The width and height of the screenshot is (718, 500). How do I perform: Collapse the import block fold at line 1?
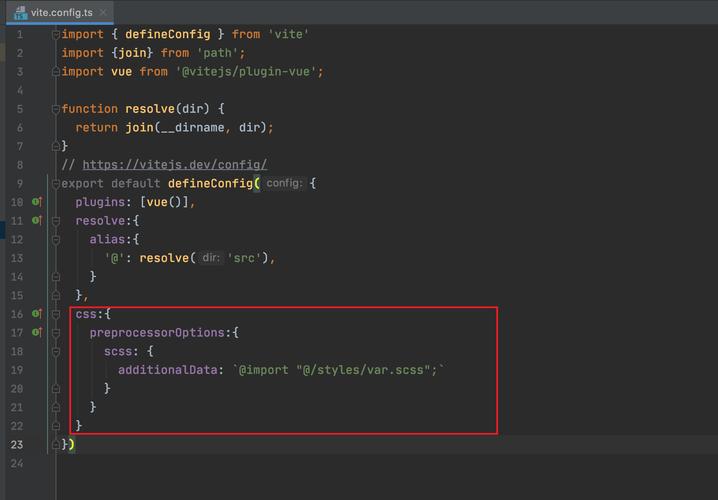[x=56, y=34]
